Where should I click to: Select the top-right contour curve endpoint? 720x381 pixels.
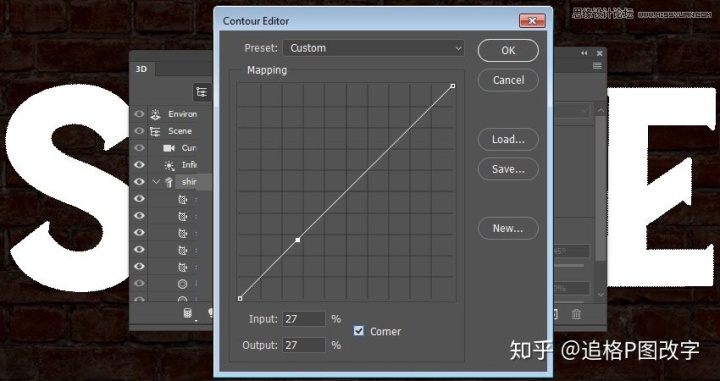point(453,86)
